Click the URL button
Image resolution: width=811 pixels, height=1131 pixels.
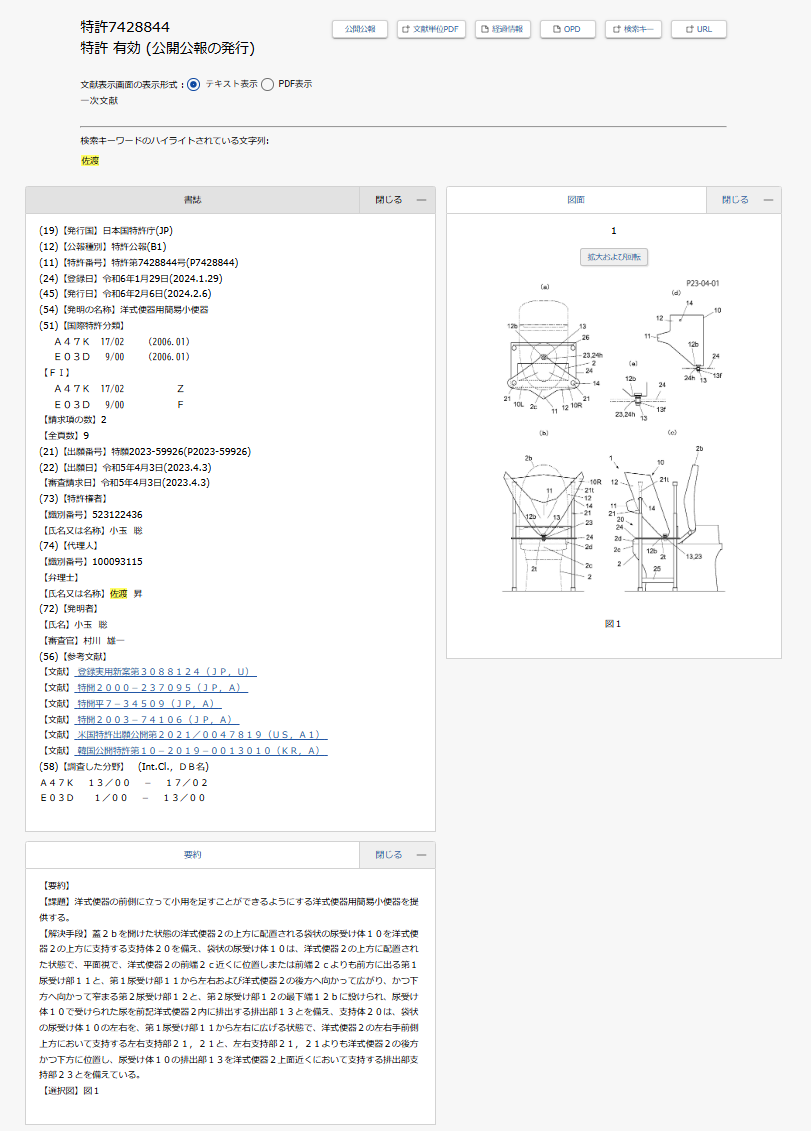tap(698, 29)
